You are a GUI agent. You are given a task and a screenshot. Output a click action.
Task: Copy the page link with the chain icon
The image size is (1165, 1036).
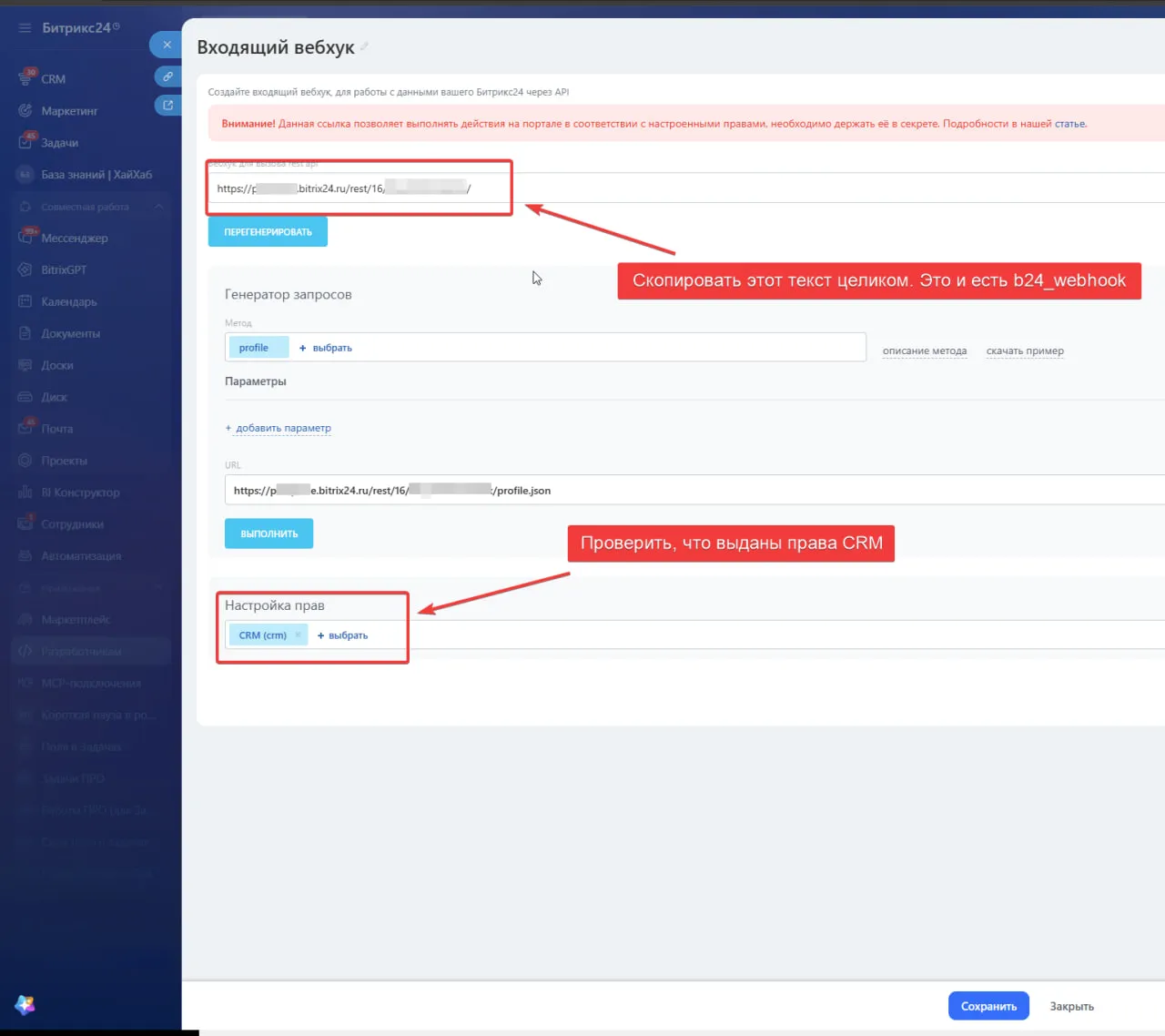pyautogui.click(x=167, y=76)
